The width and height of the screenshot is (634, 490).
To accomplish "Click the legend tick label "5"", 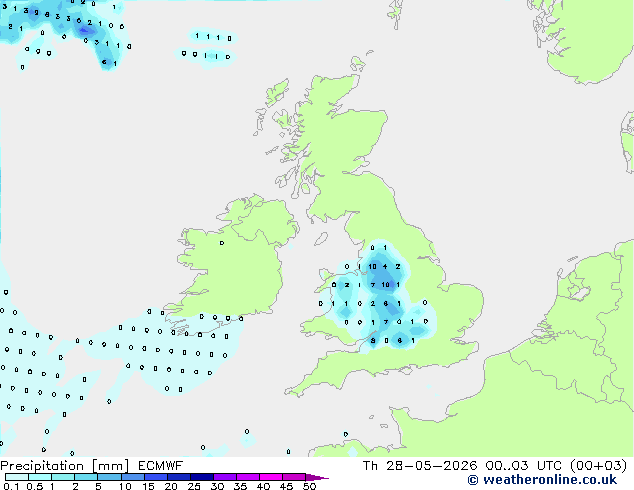I will [98, 486].
